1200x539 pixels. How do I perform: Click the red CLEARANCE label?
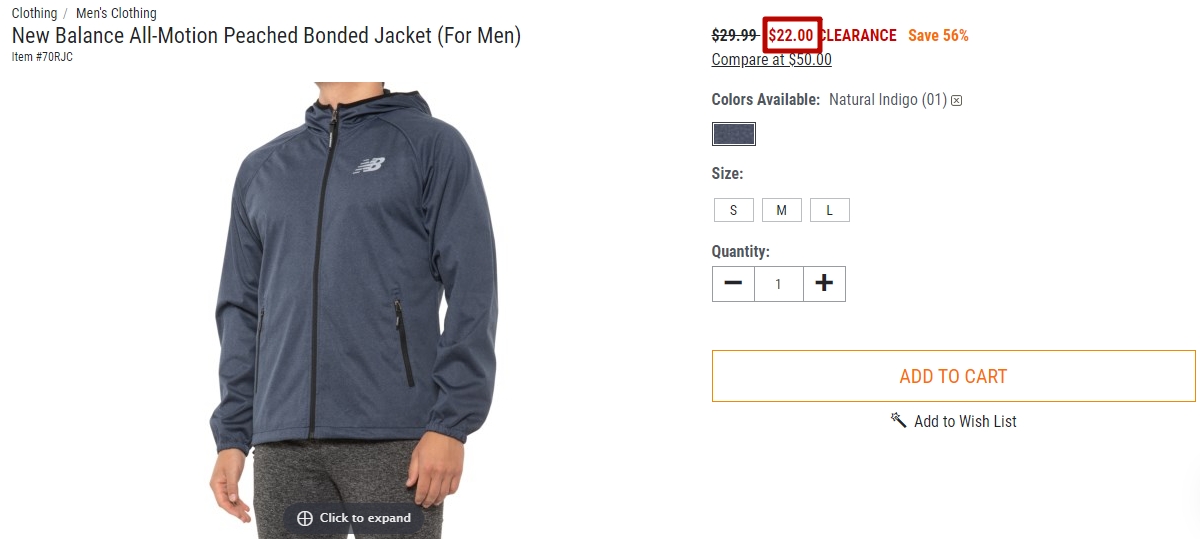pos(858,35)
